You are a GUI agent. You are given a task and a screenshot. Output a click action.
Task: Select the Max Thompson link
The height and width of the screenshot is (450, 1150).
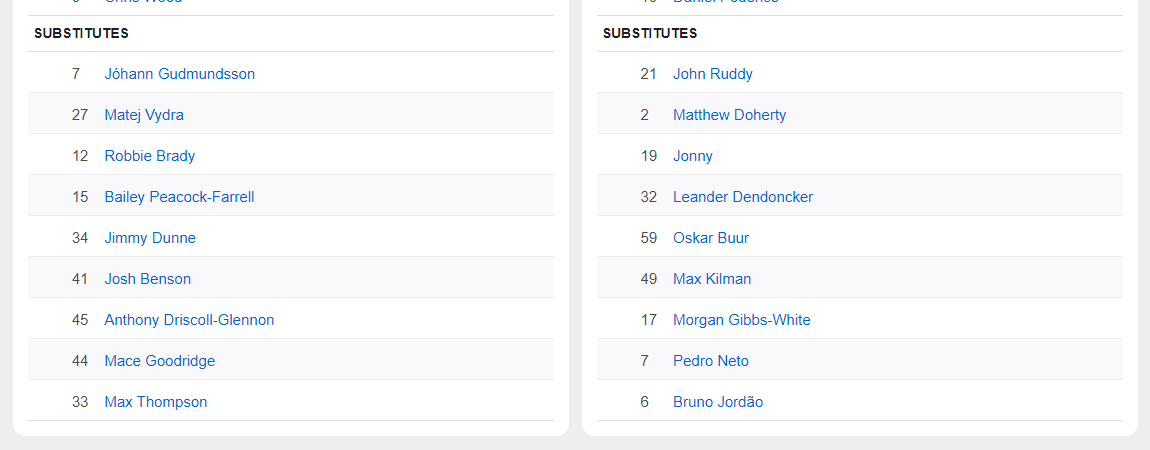click(156, 402)
